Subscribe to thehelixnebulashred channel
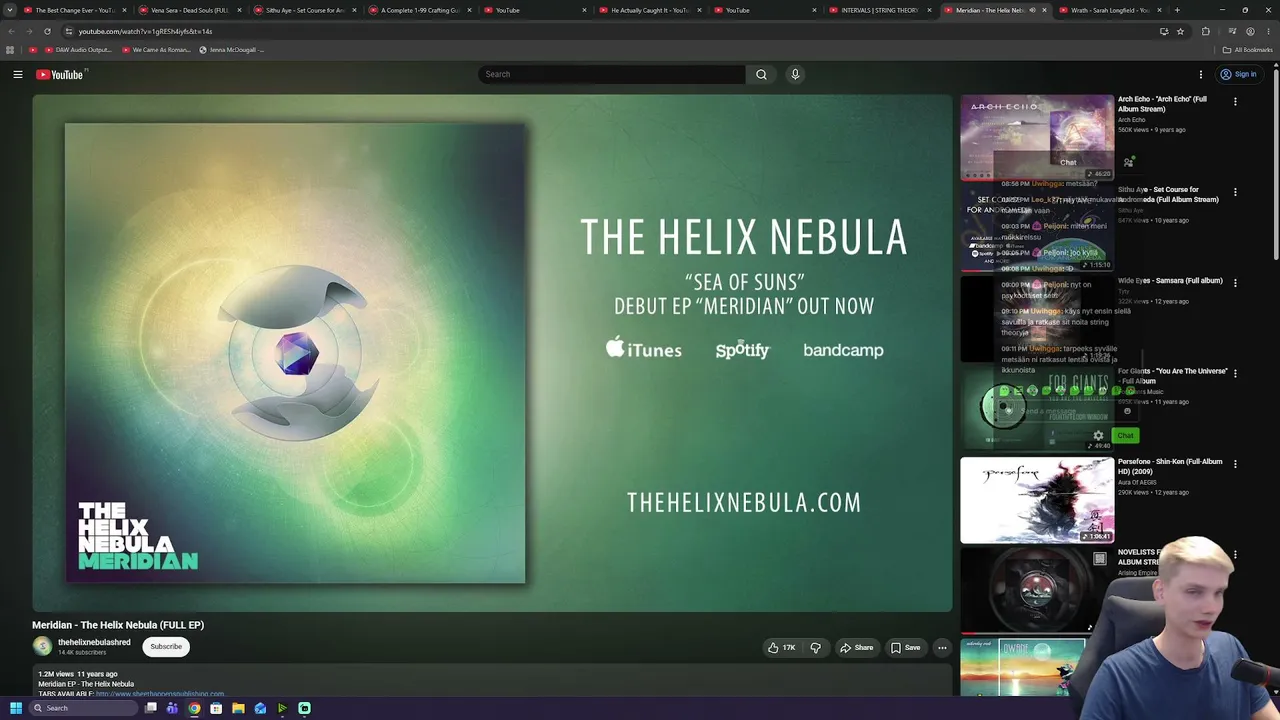 166,647
